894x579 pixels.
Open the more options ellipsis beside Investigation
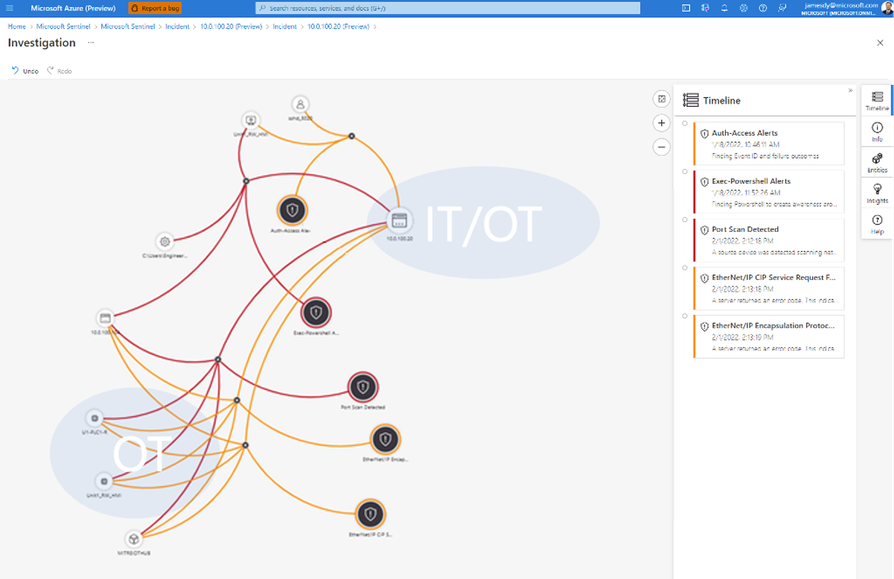pos(91,43)
